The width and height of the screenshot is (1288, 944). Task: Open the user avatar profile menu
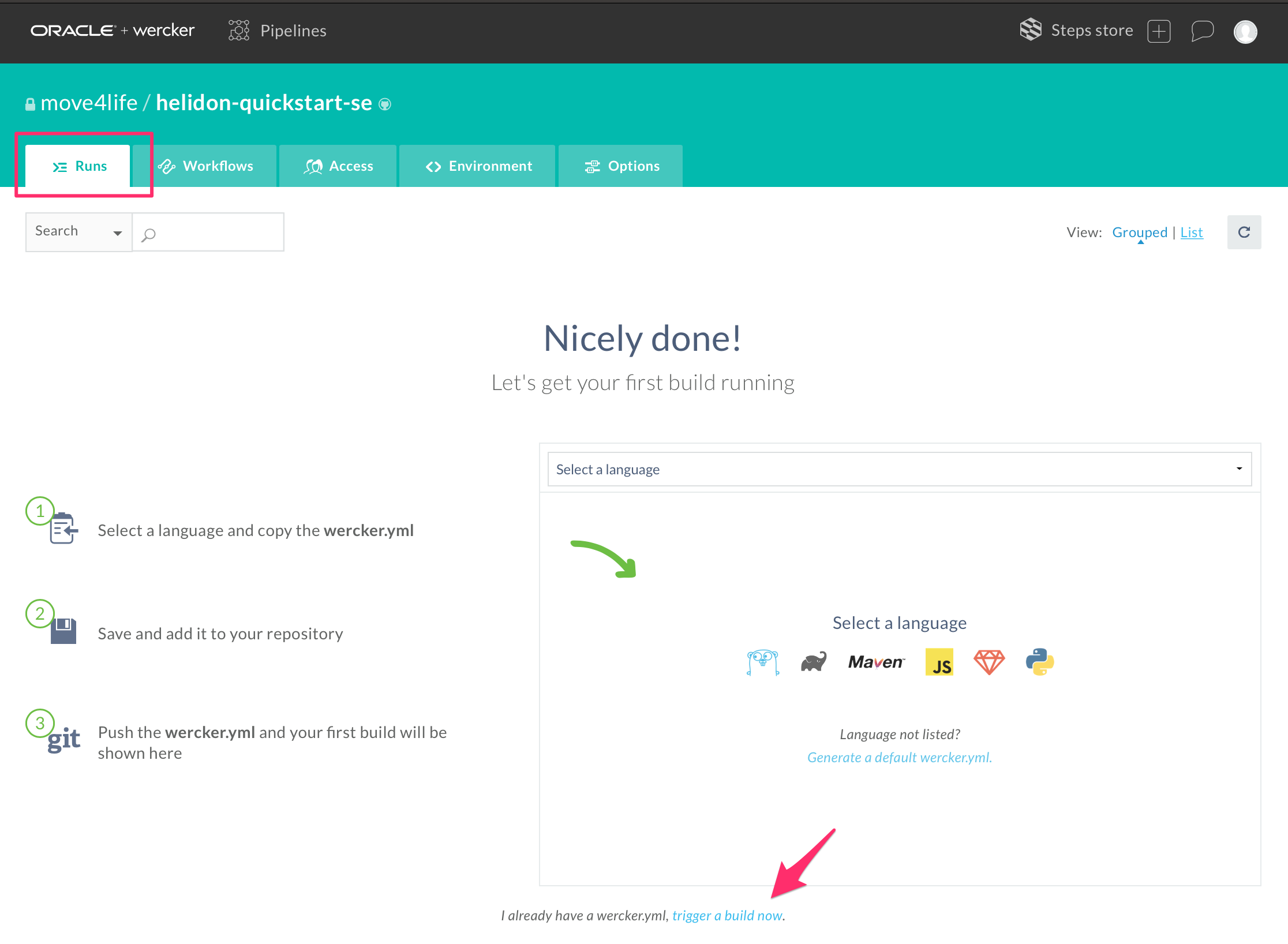tap(1245, 32)
